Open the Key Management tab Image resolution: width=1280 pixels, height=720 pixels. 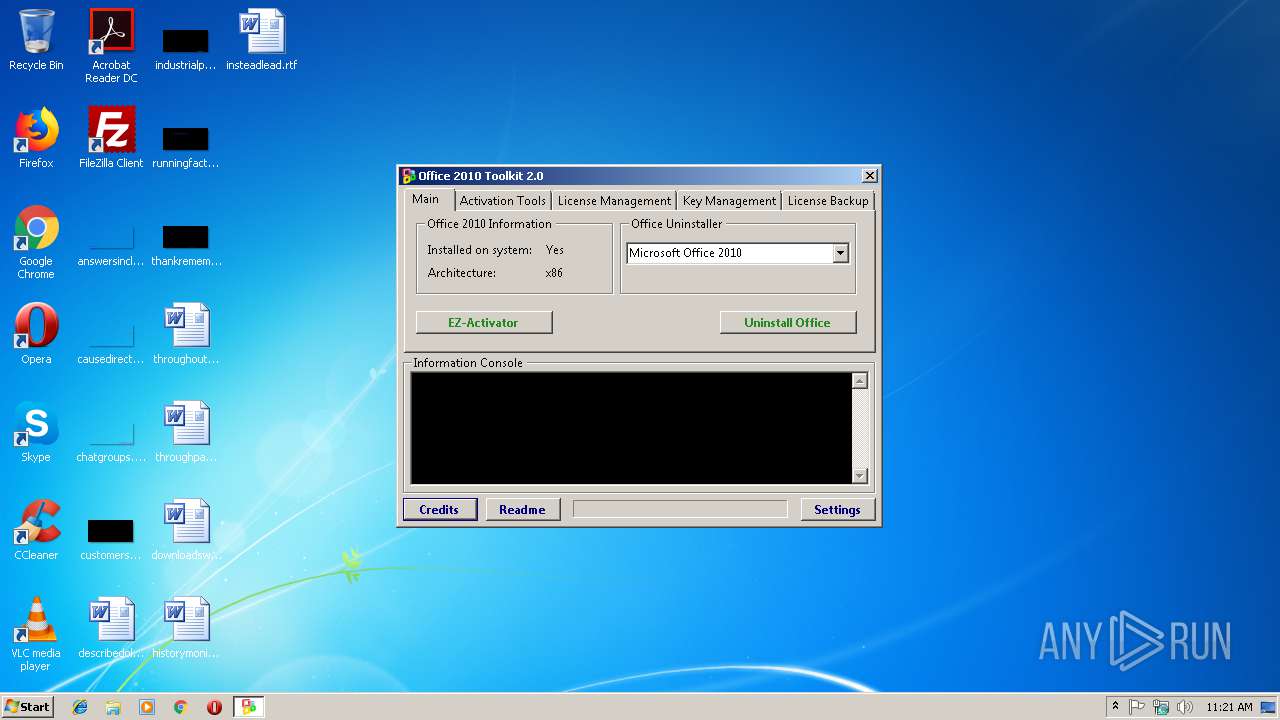click(729, 201)
